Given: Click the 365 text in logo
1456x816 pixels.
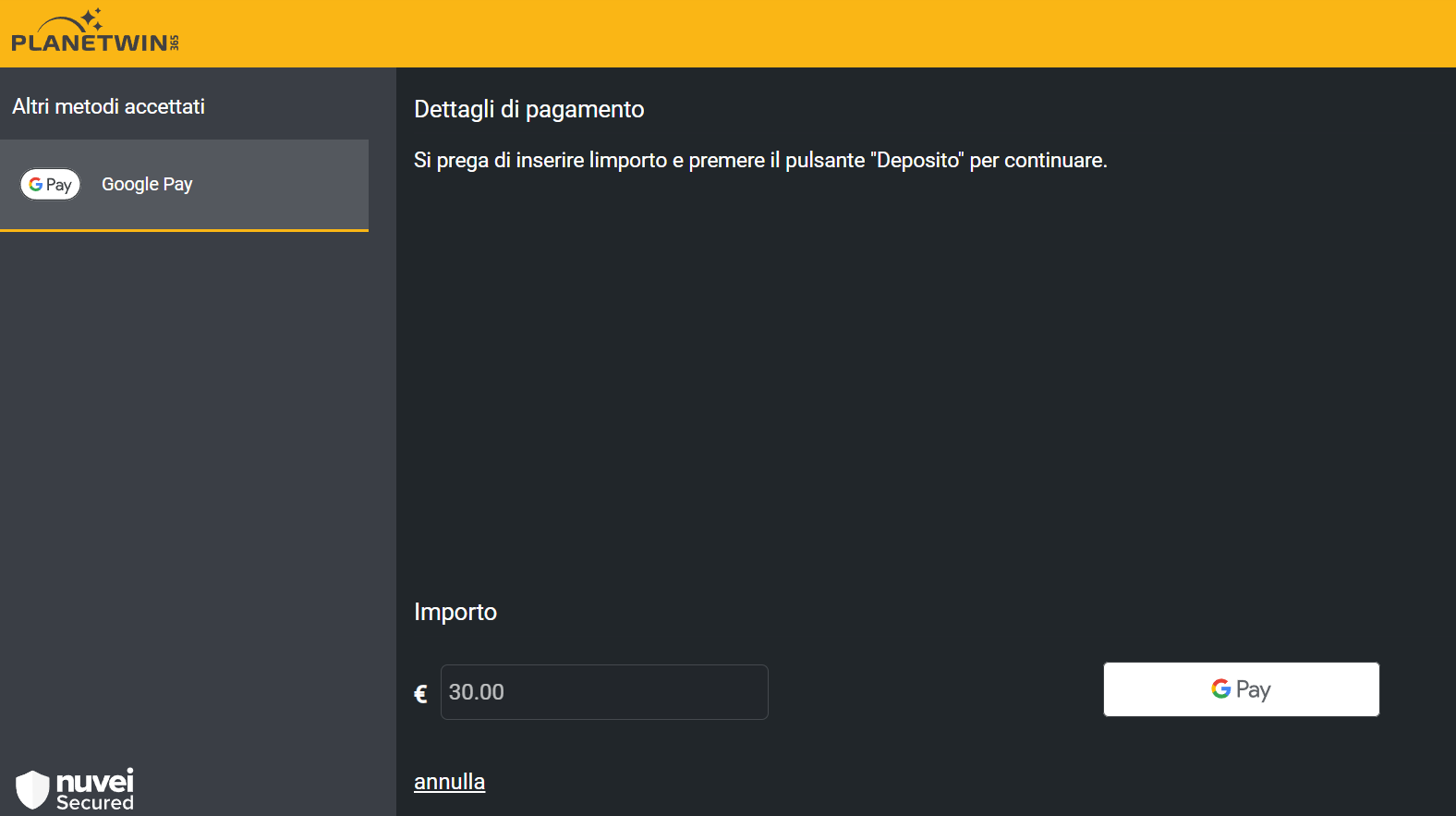Looking at the screenshot, I should point(175,43).
